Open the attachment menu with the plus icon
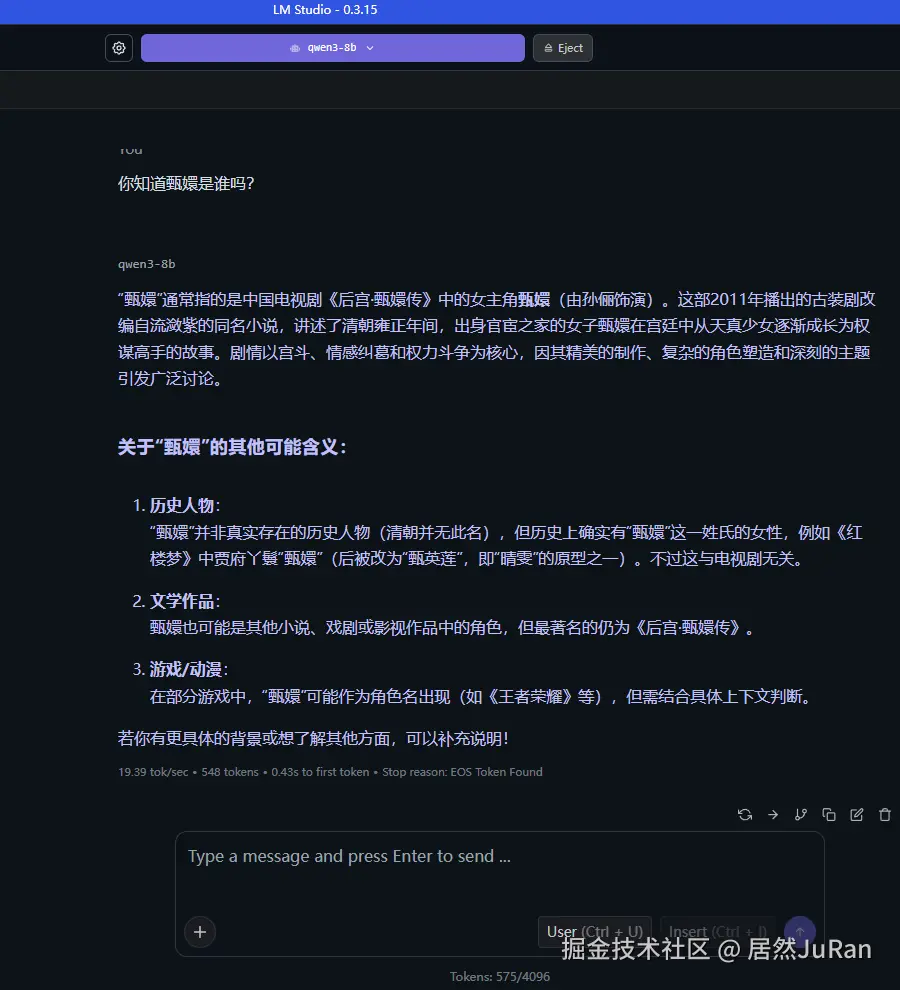The height and width of the screenshot is (990, 900). (200, 932)
